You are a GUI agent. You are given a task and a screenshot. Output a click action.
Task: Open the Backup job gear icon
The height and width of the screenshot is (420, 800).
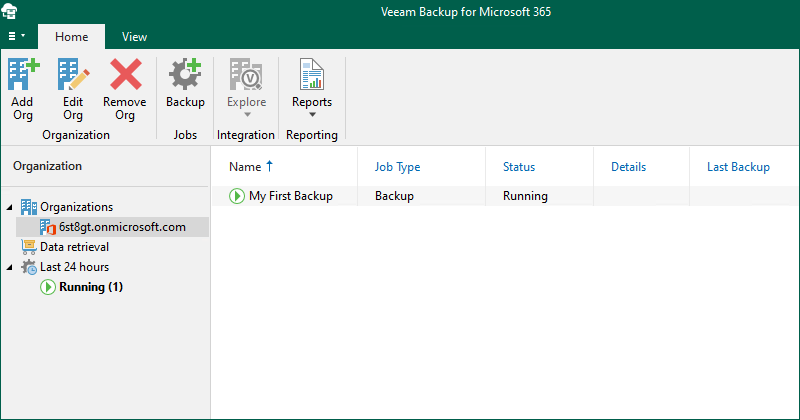[185, 75]
